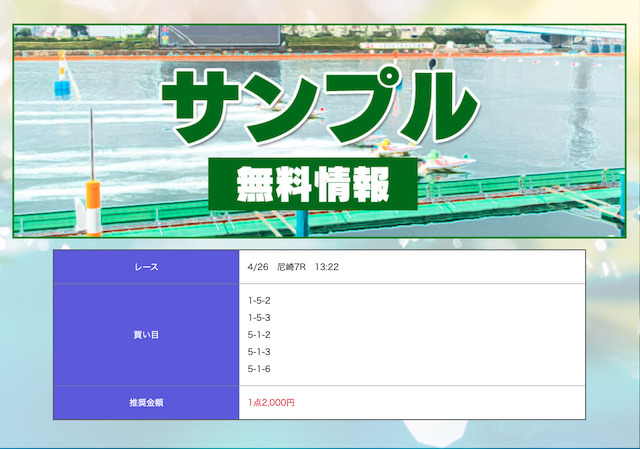This screenshot has height=449, width=640.
Task: Click the bet combination 5-1-3
Action: [x=259, y=352]
